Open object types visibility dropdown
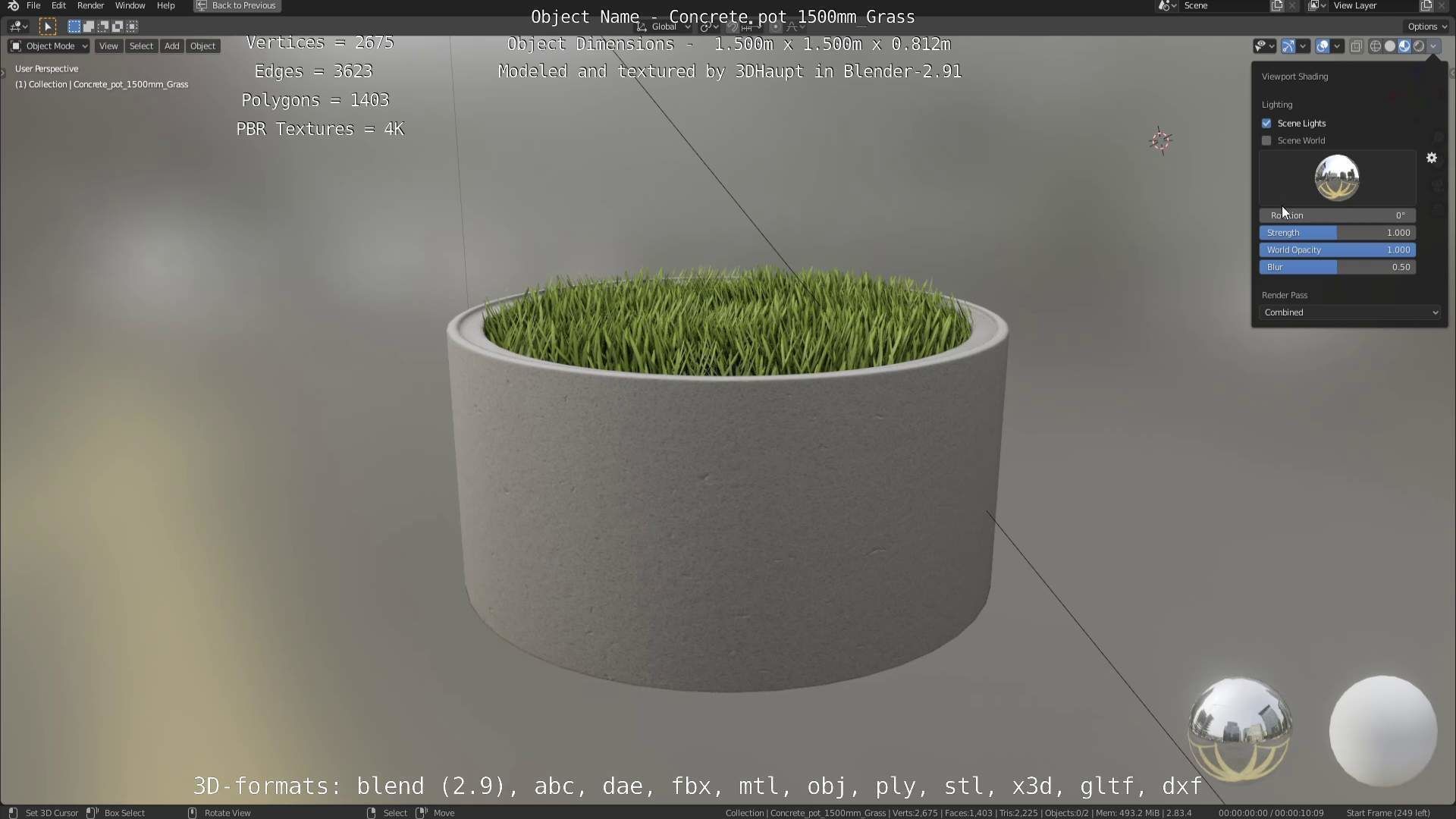Screen dimensions: 1456x819 tap(1264, 46)
